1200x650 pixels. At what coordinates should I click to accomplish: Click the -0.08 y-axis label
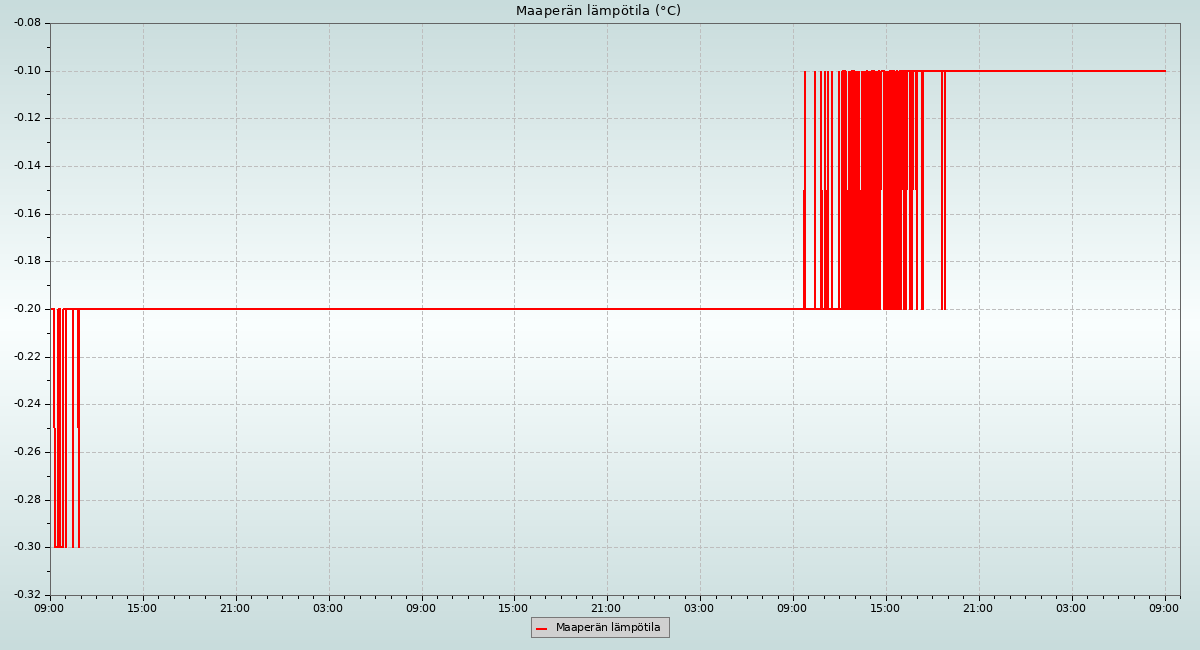[27, 23]
